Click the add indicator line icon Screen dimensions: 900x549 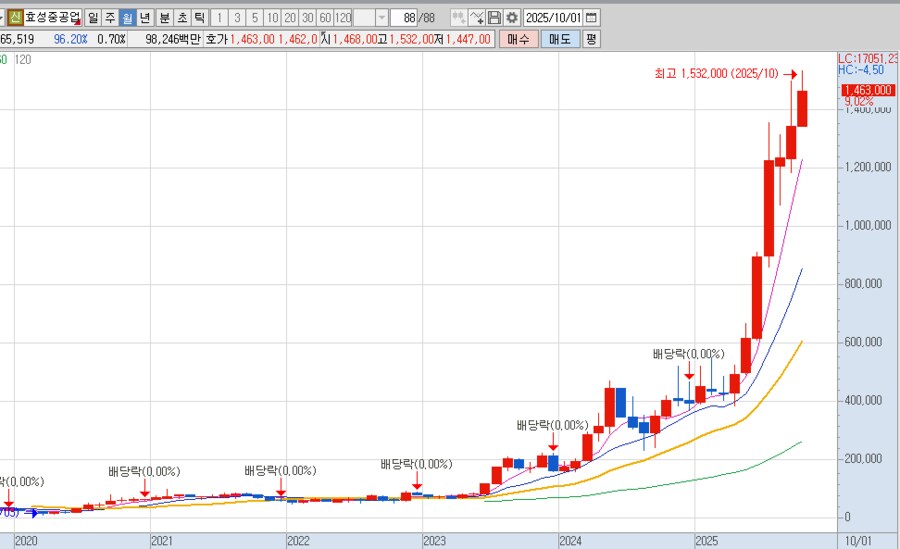point(477,18)
